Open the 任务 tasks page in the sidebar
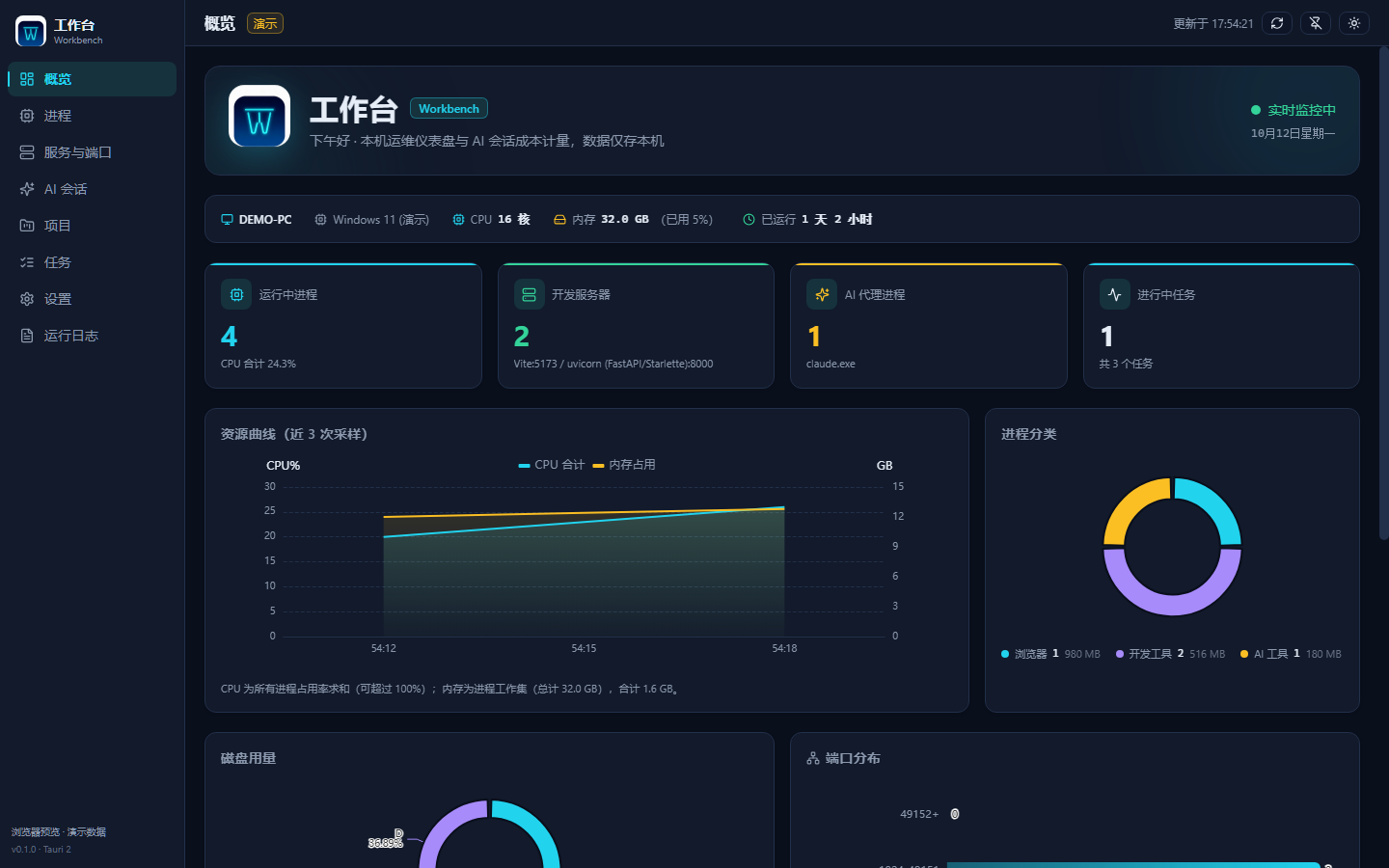Screen dimensions: 1389x868 pos(92,262)
